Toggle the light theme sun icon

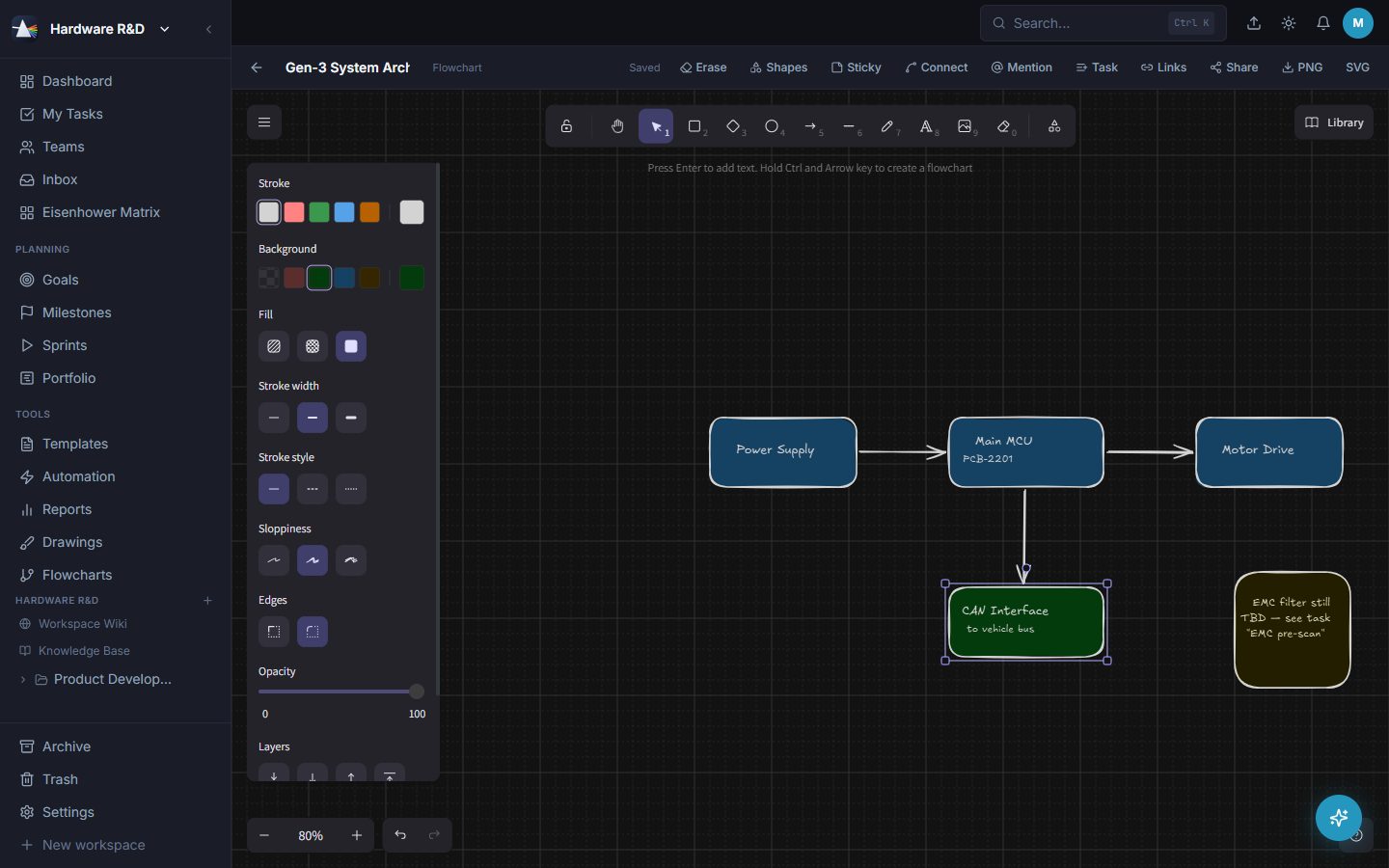click(x=1289, y=23)
